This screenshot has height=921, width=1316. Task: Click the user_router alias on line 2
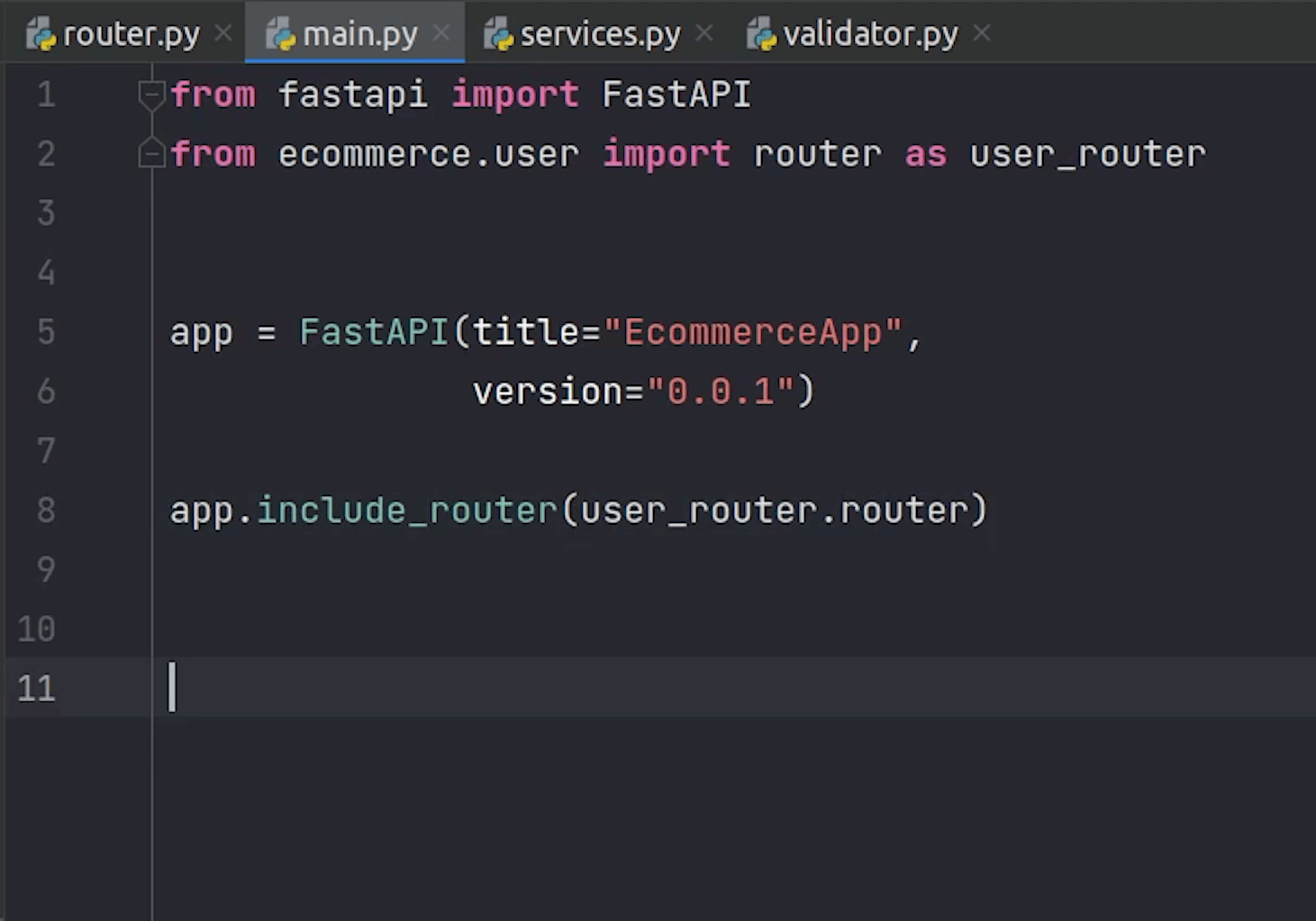click(x=1087, y=154)
